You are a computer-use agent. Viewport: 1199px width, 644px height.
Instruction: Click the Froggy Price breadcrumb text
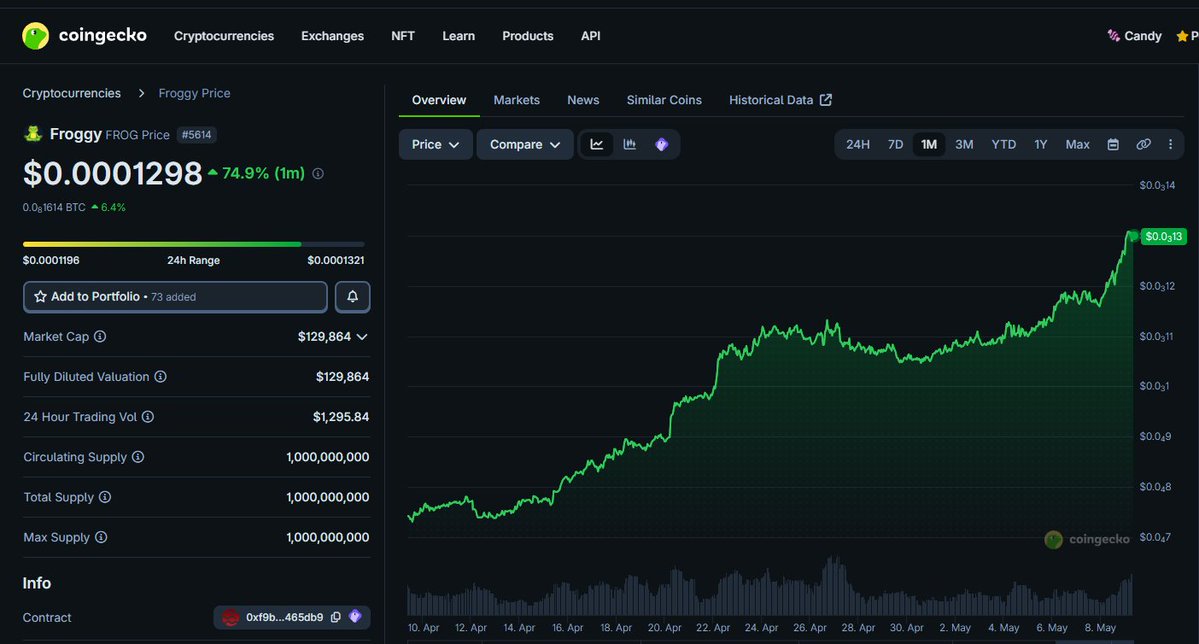(x=194, y=93)
